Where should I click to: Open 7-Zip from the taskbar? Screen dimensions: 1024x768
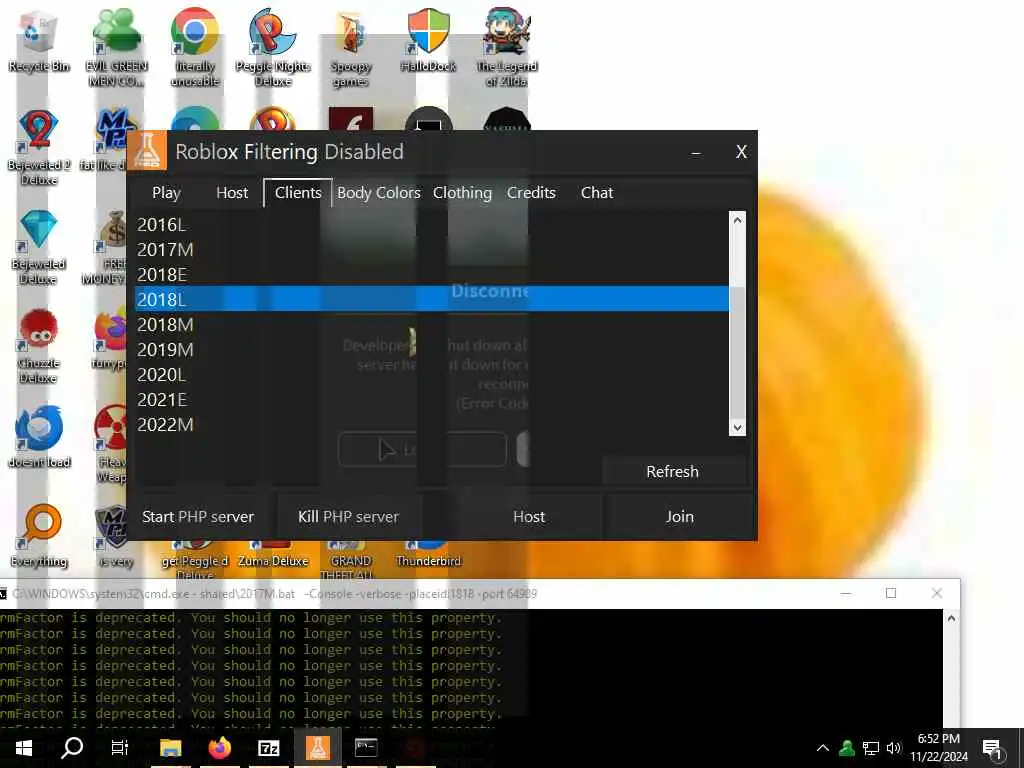coord(268,748)
